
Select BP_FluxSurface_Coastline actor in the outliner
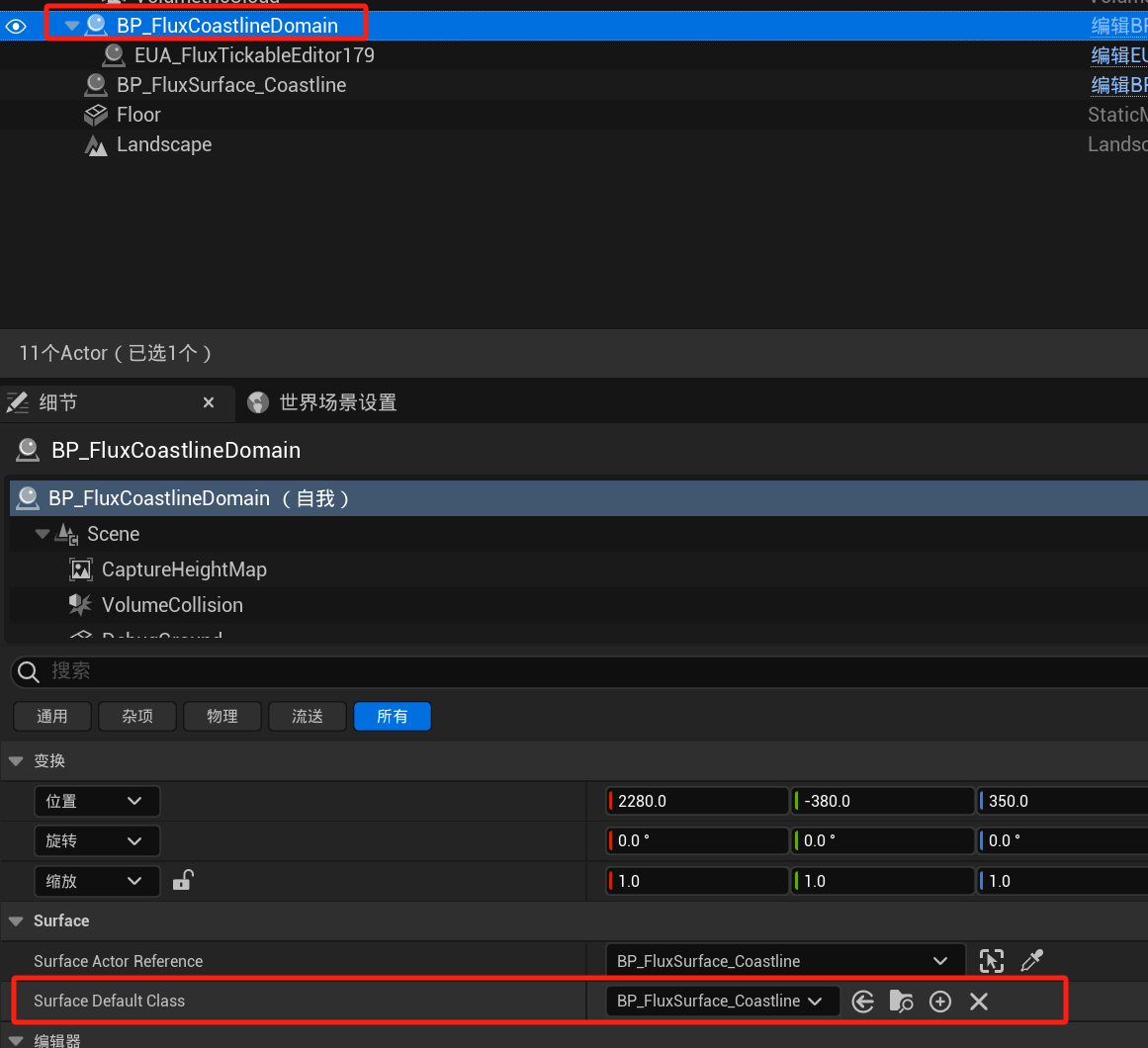[x=231, y=86]
